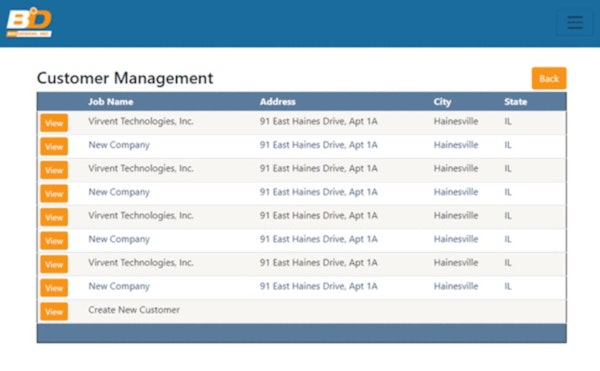Select Virvent Technologies, Inc. in the first row
The image size is (600, 371).
coord(141,121)
